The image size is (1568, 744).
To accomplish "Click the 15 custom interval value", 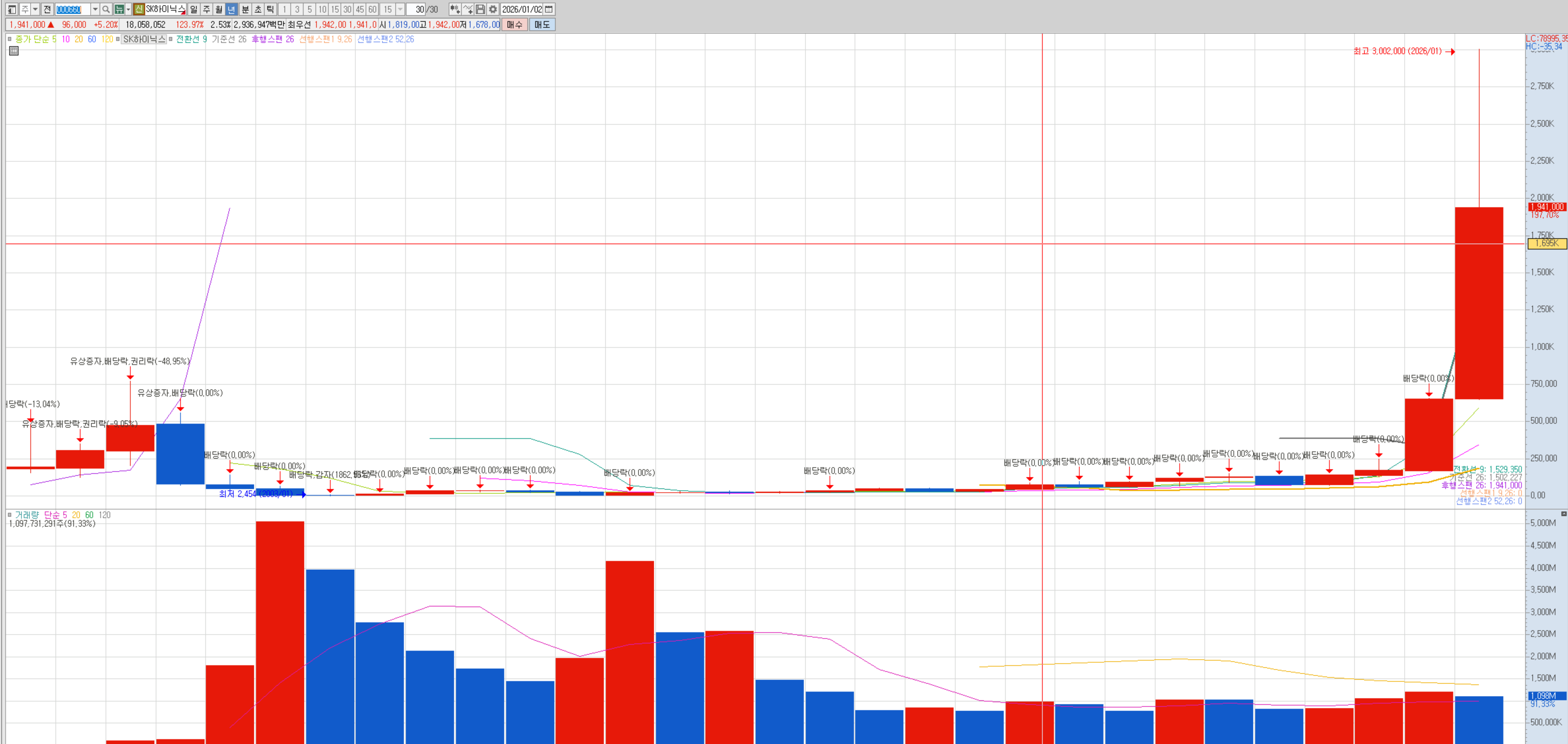I will (388, 9).
